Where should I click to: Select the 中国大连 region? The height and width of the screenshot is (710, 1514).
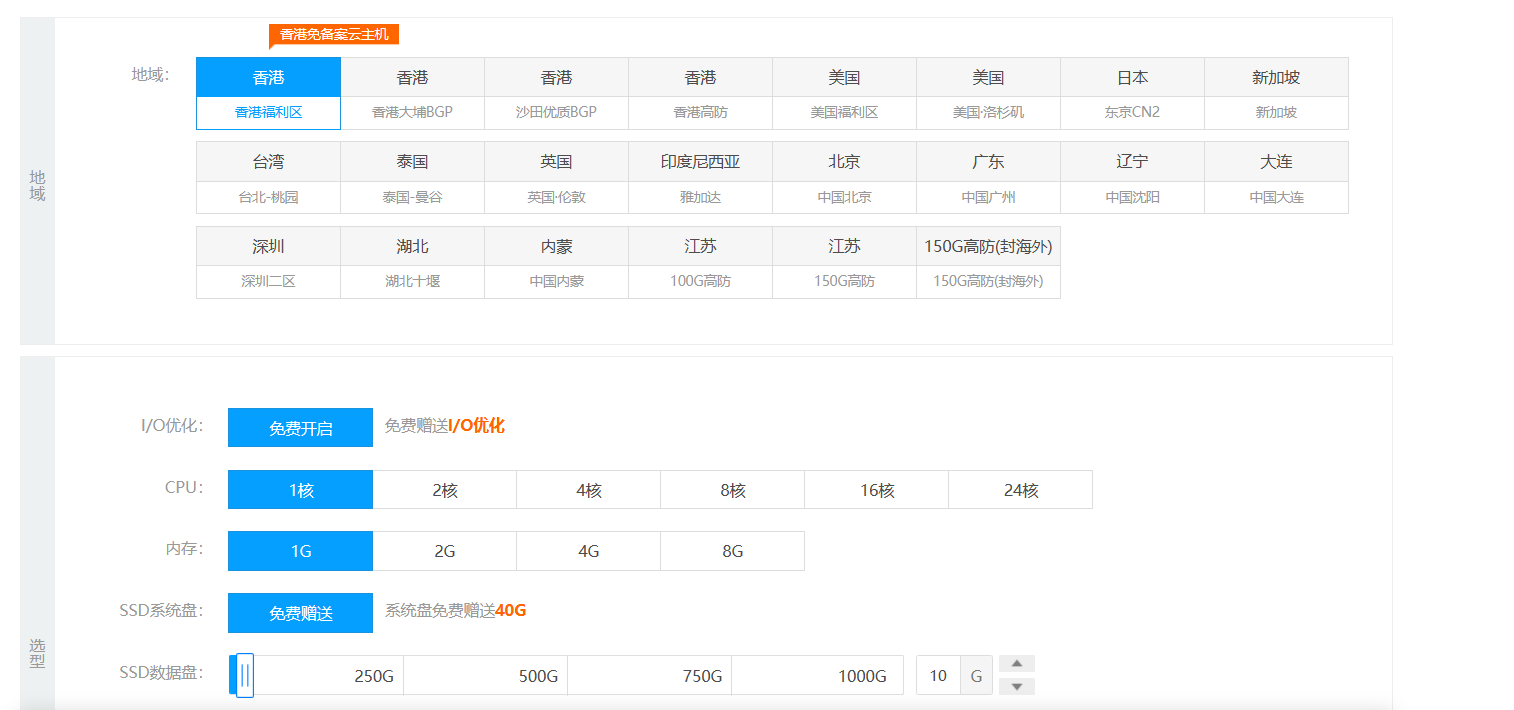1276,178
